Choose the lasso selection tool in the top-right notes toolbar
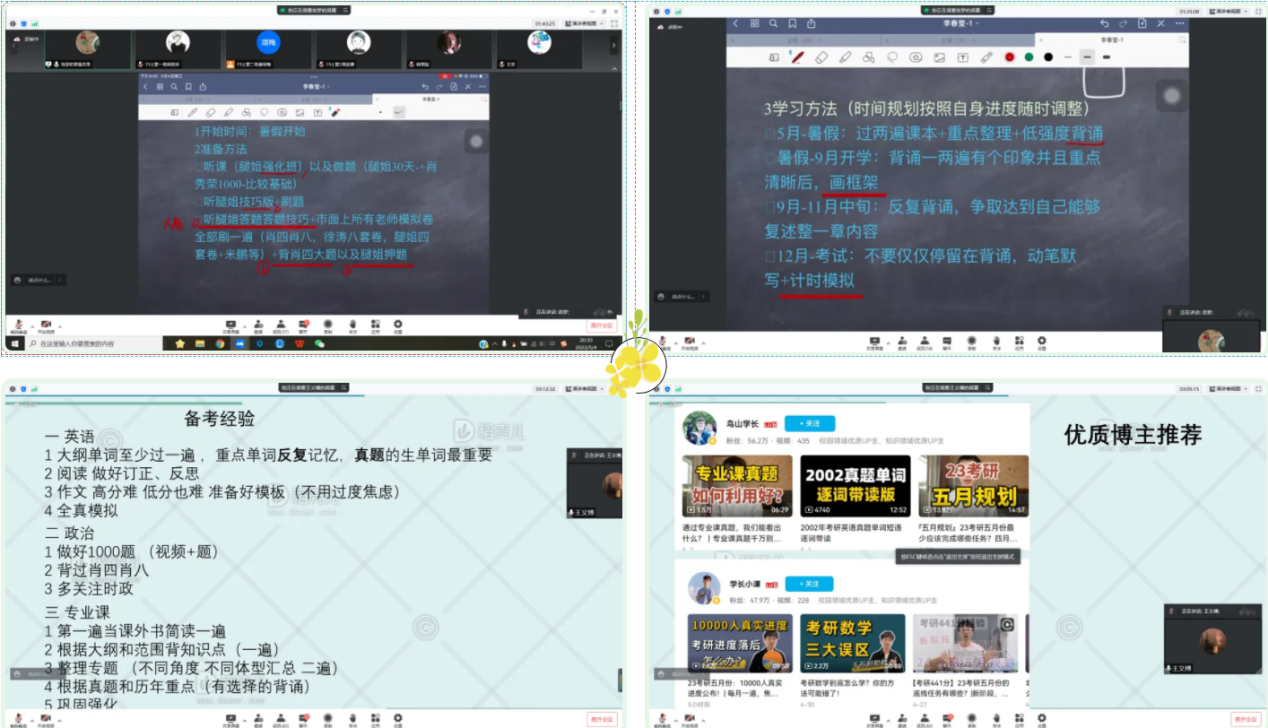The height and width of the screenshot is (728, 1268). [892, 57]
